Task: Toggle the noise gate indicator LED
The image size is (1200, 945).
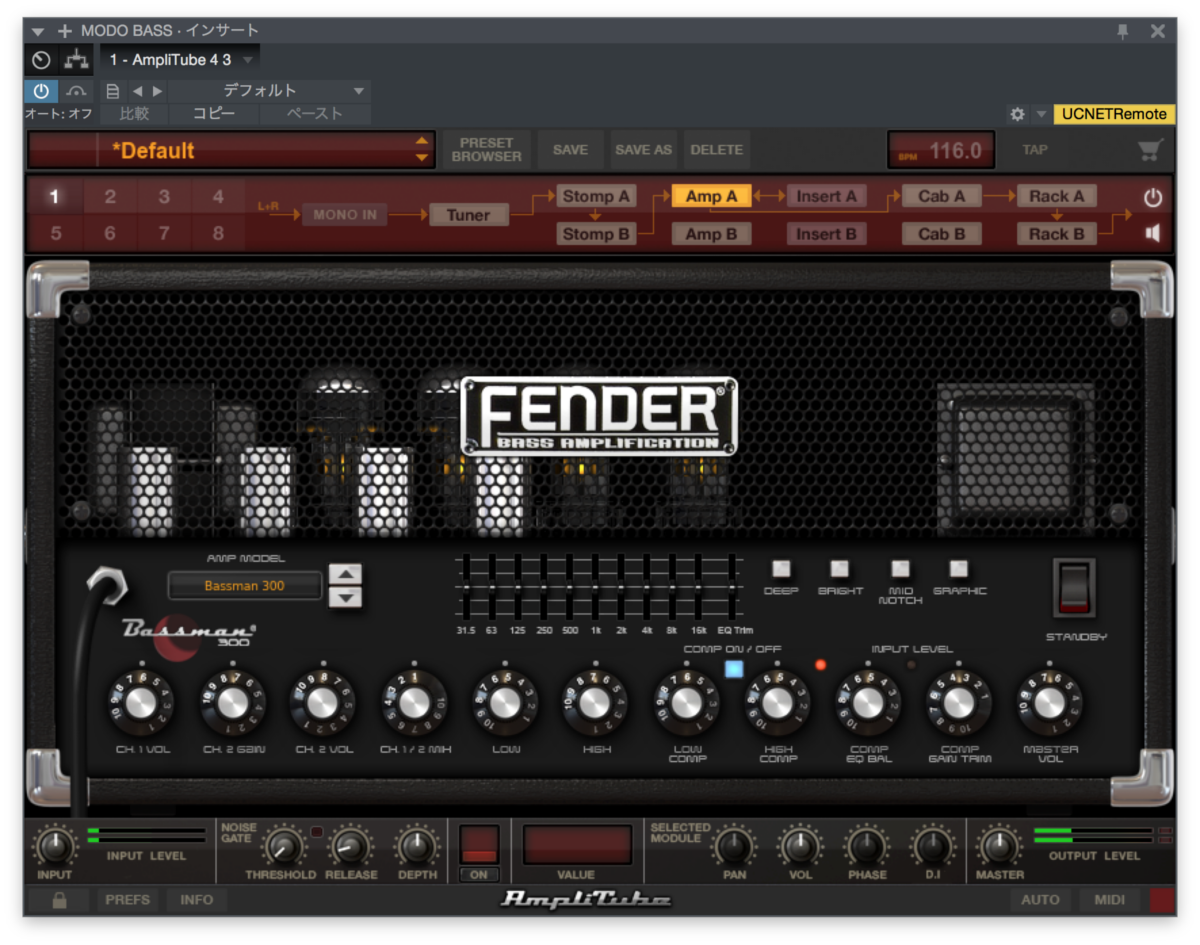Action: 318,831
